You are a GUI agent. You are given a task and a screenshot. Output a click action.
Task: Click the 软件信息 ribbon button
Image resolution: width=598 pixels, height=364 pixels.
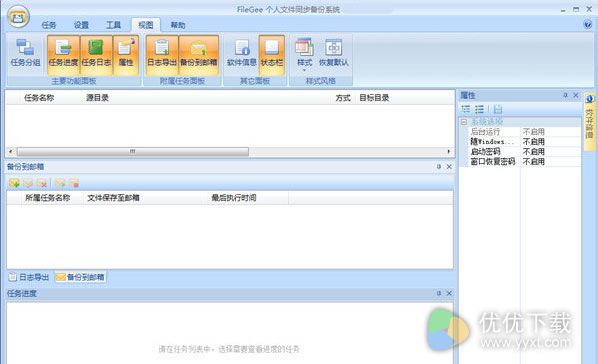pos(241,54)
